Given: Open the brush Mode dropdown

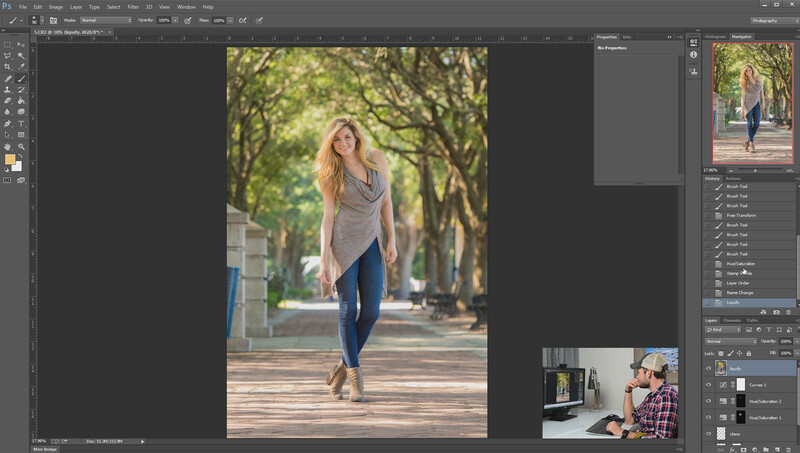Looking at the screenshot, I should pos(106,20).
